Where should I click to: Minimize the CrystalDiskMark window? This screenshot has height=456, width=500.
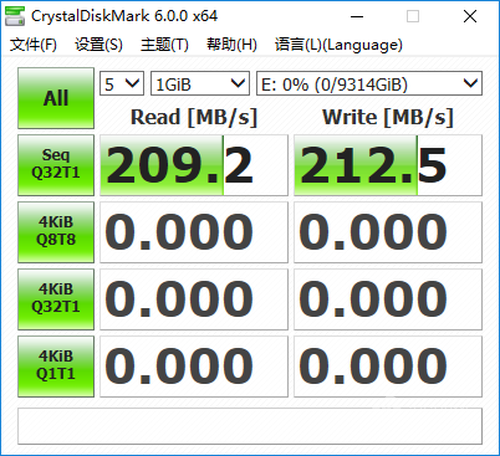[357, 16]
